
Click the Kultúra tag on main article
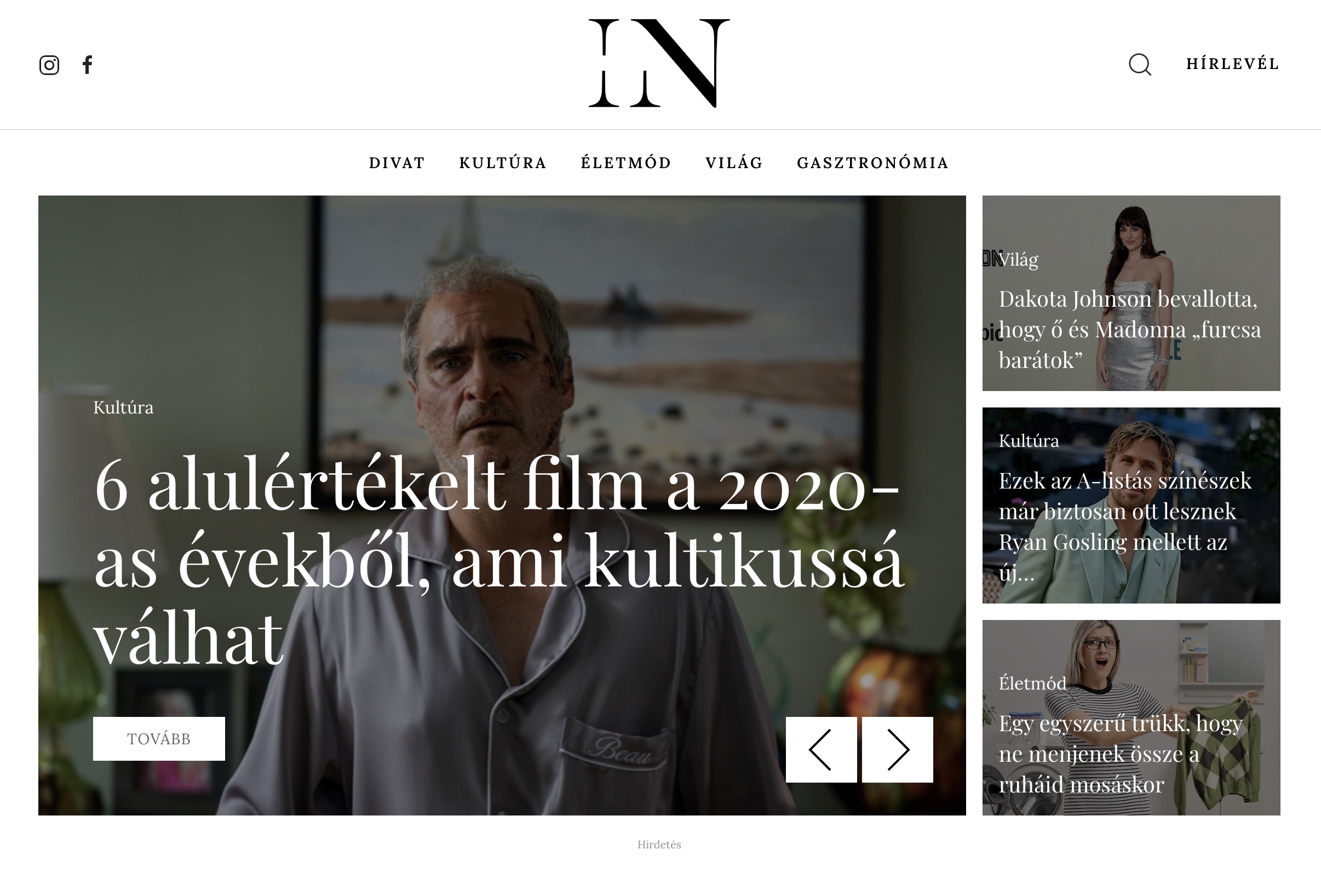[x=123, y=407]
